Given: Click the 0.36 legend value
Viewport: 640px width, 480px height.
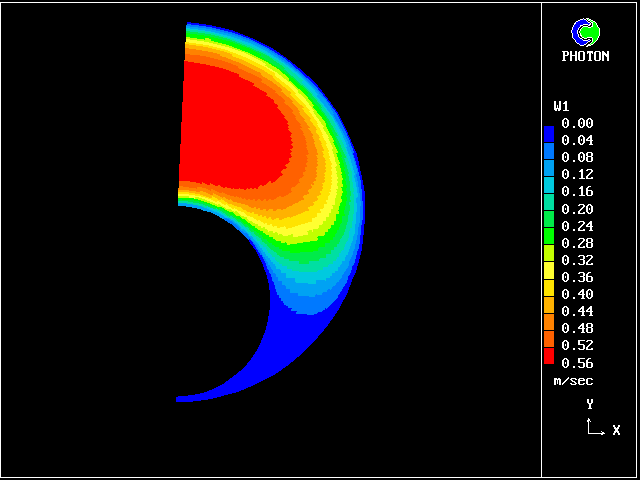Looking at the screenshot, I should pyautogui.click(x=577, y=277).
